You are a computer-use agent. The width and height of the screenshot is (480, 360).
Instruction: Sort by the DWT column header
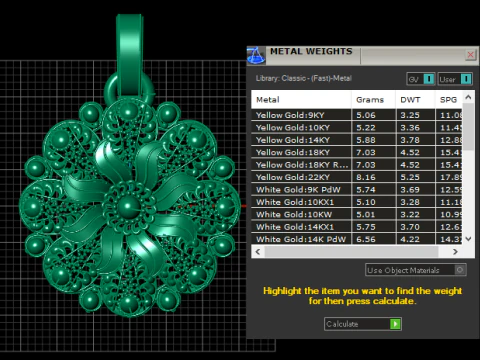(415, 100)
